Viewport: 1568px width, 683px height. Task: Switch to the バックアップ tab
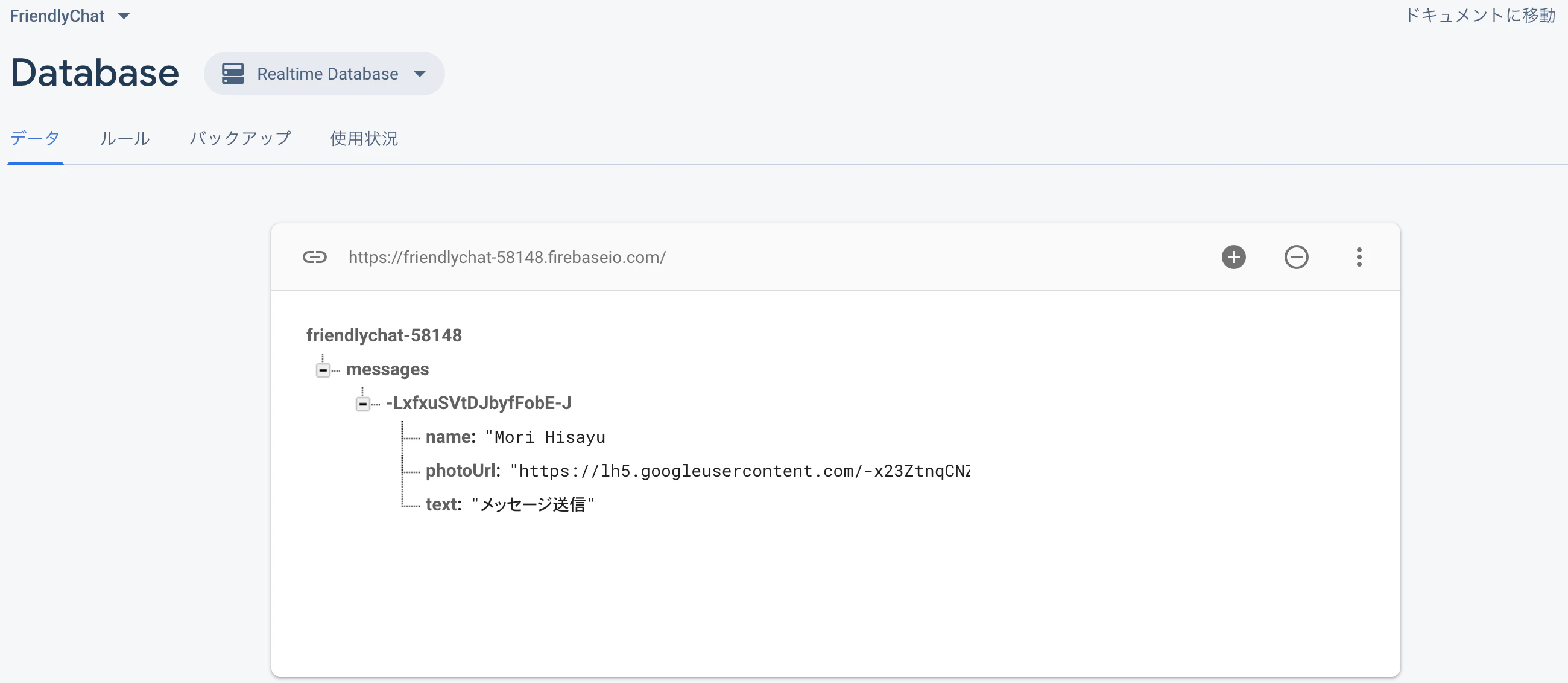pyautogui.click(x=241, y=138)
